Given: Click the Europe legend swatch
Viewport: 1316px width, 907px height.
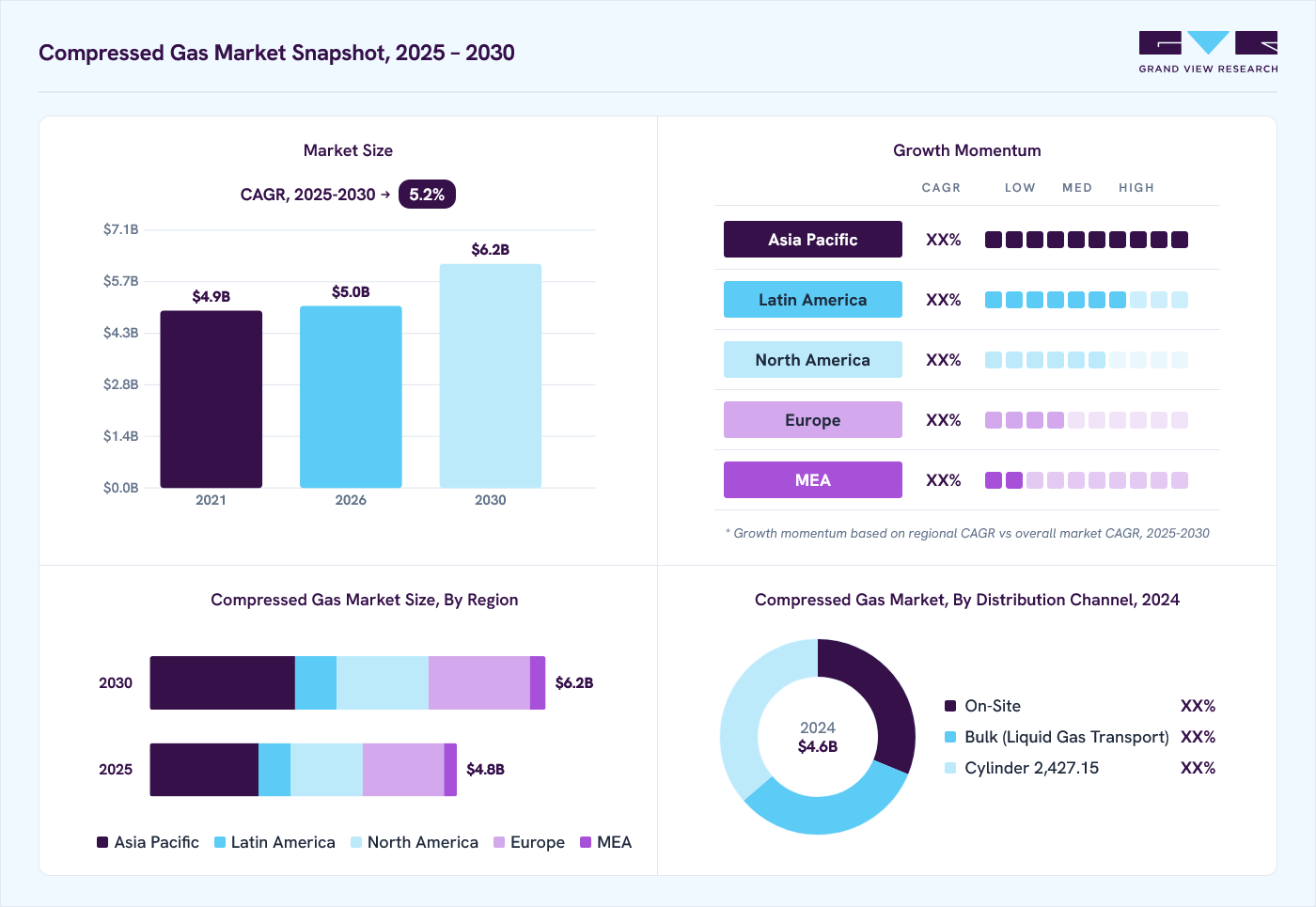Looking at the screenshot, I should tap(499, 842).
